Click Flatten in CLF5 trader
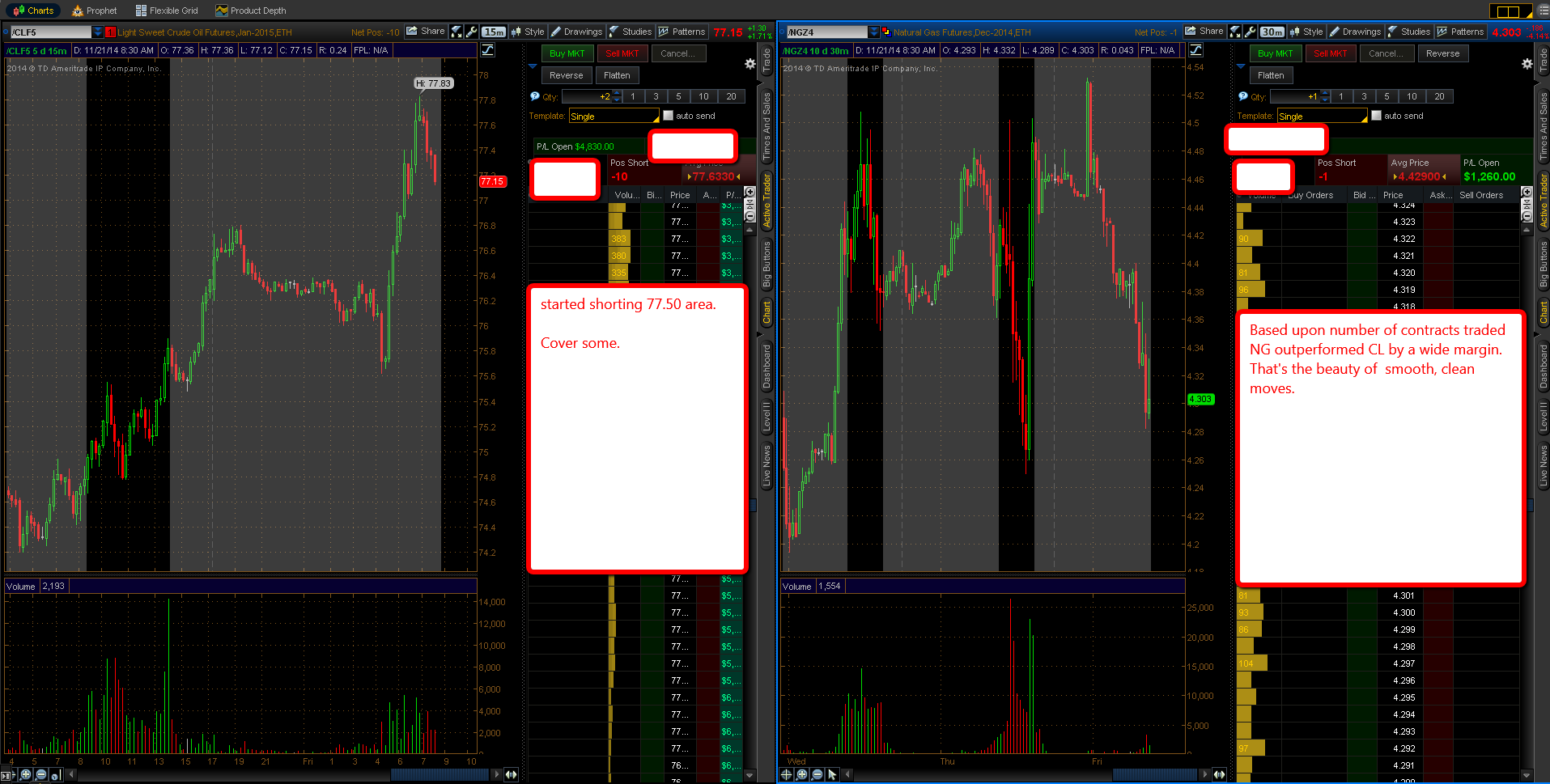 (x=617, y=75)
